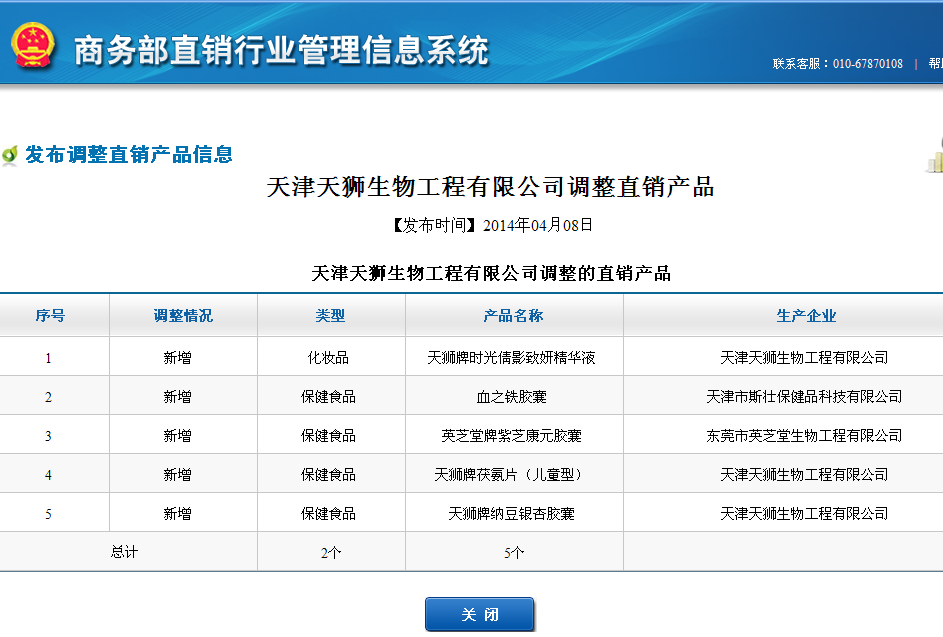Select product 天狮牌纳豆银杏胶囊
The width and height of the screenshot is (943, 637).
pyautogui.click(x=511, y=514)
